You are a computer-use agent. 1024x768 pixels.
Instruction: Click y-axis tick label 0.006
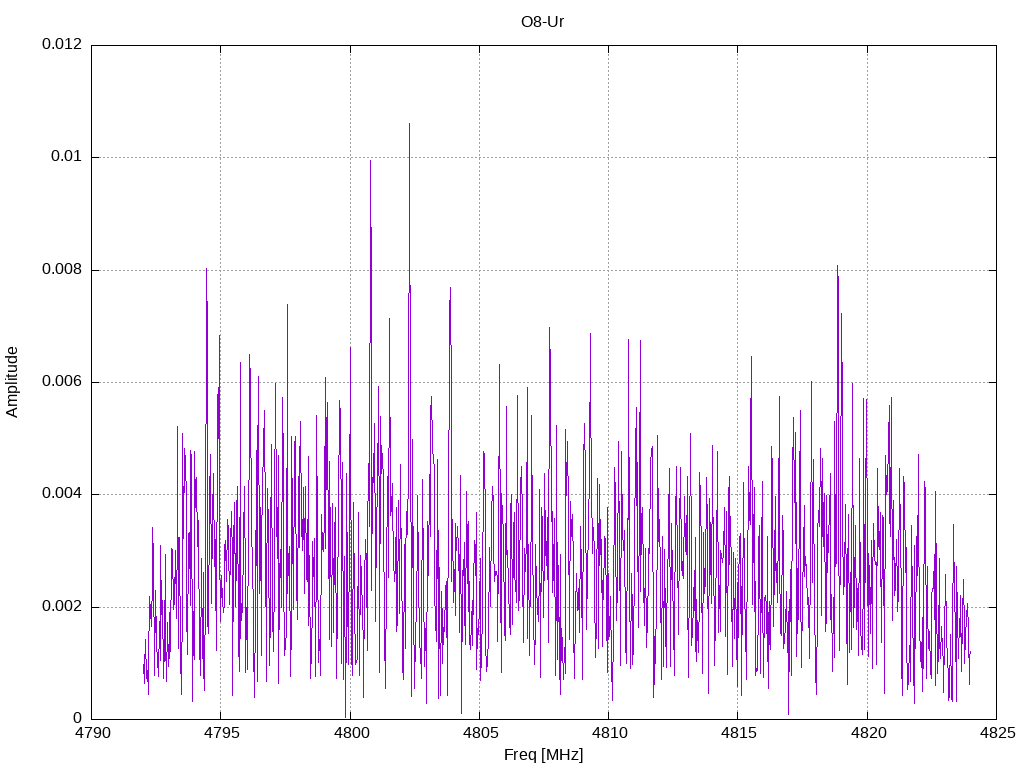(62, 382)
